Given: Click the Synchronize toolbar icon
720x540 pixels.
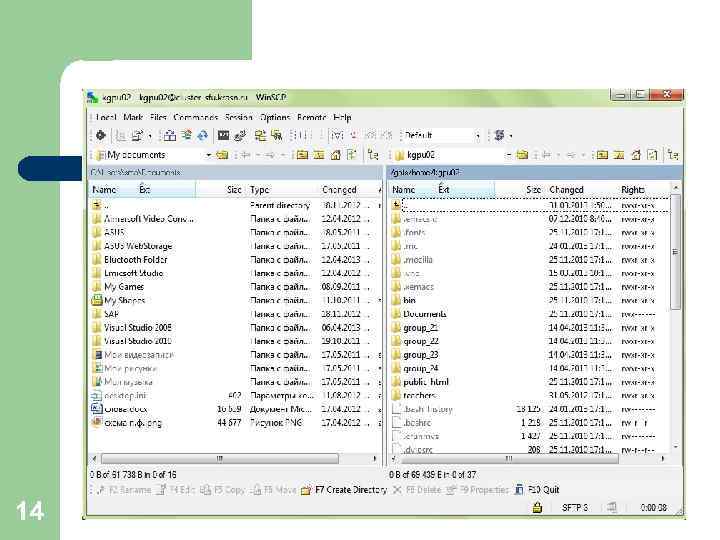Looking at the screenshot, I should [x=202, y=135].
